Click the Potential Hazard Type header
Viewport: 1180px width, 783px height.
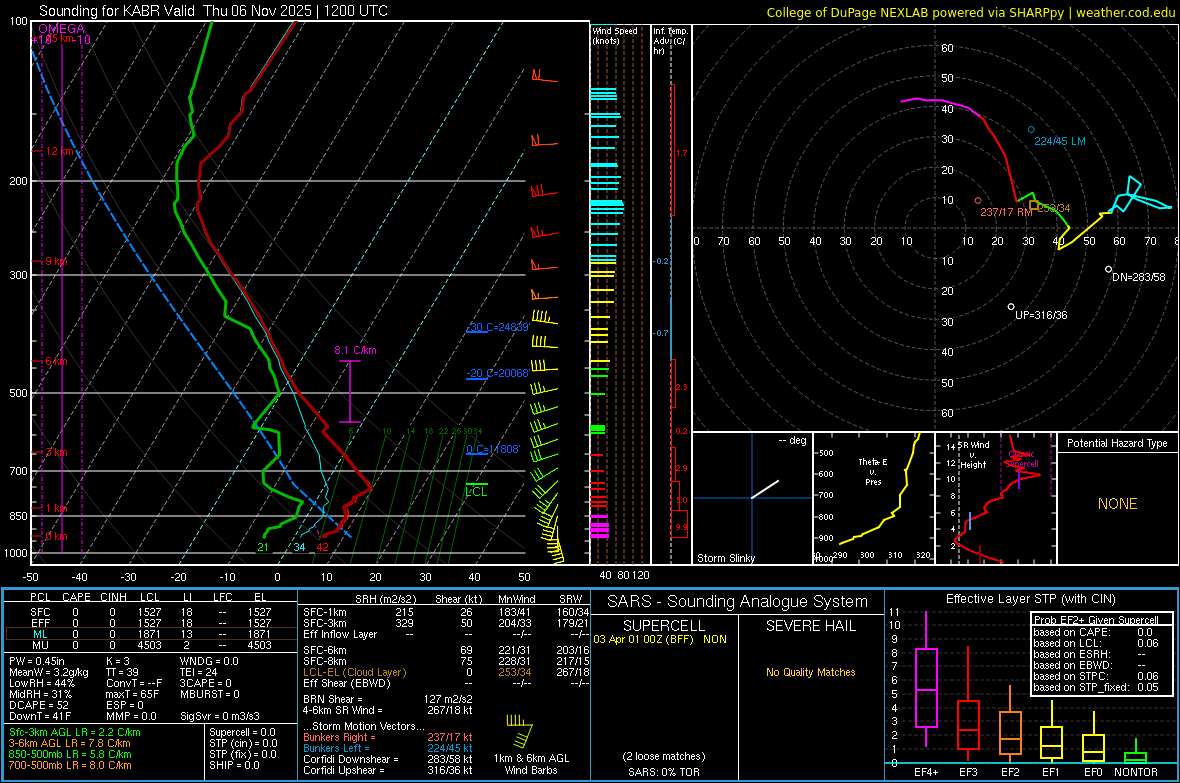pos(1117,443)
